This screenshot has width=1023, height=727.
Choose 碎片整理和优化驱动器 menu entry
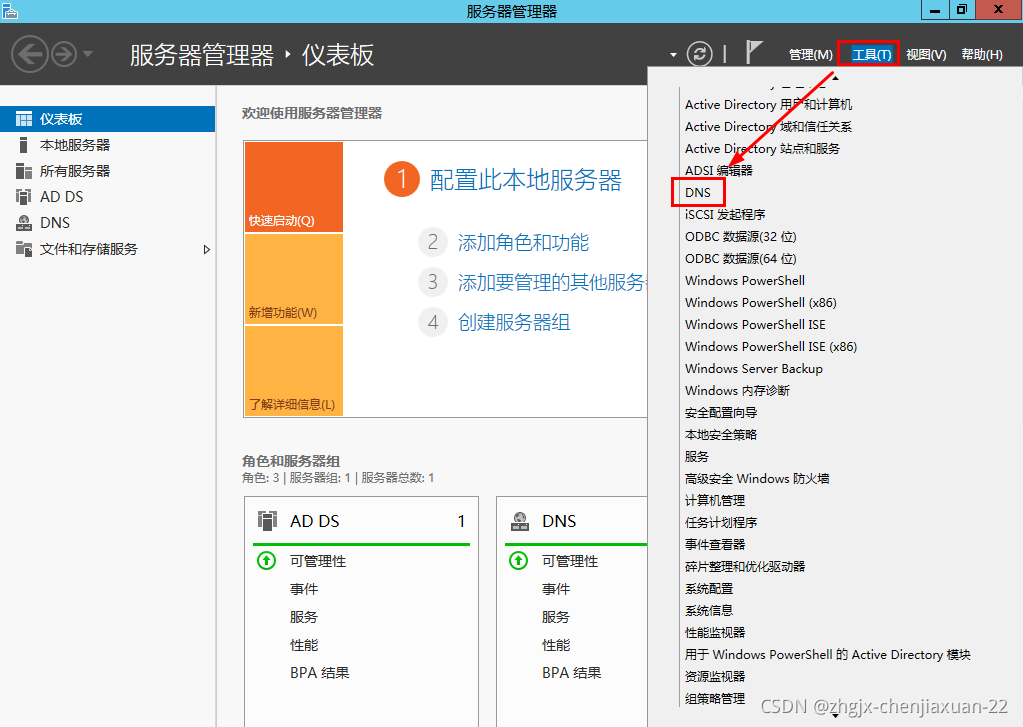click(745, 566)
